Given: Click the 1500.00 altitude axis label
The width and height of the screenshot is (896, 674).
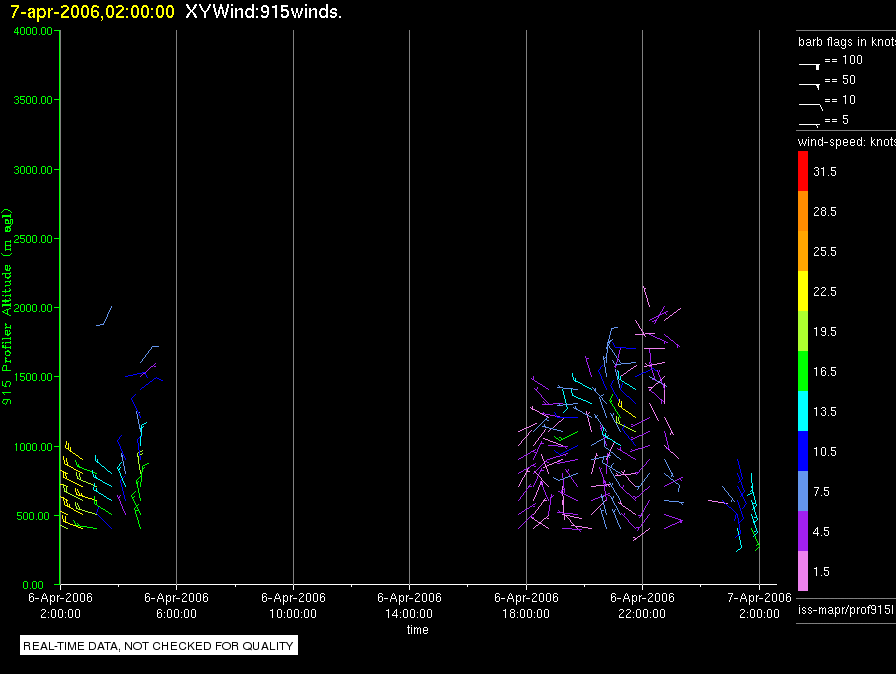Looking at the screenshot, I should [33, 377].
